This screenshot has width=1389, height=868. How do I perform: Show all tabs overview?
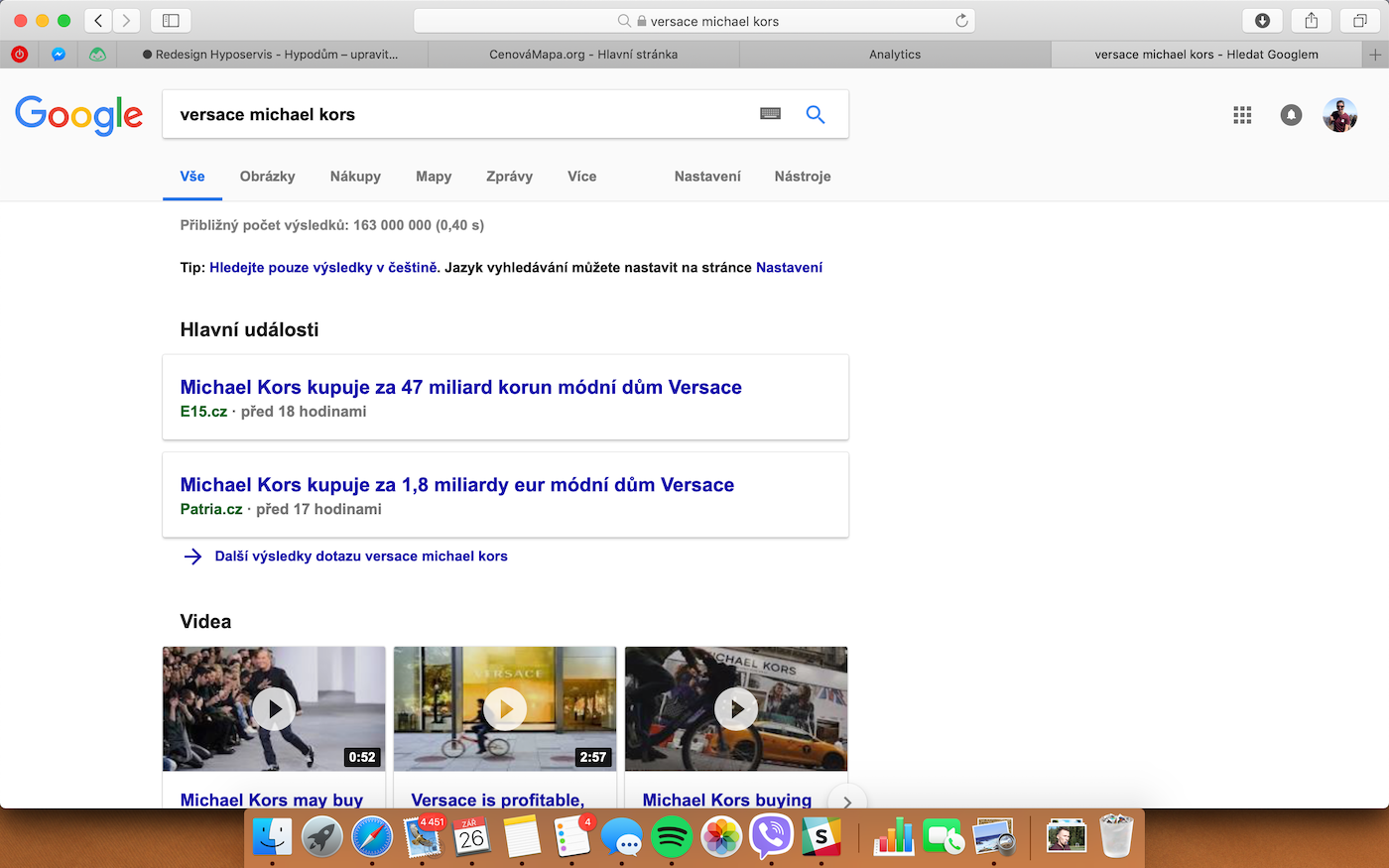click(1359, 20)
